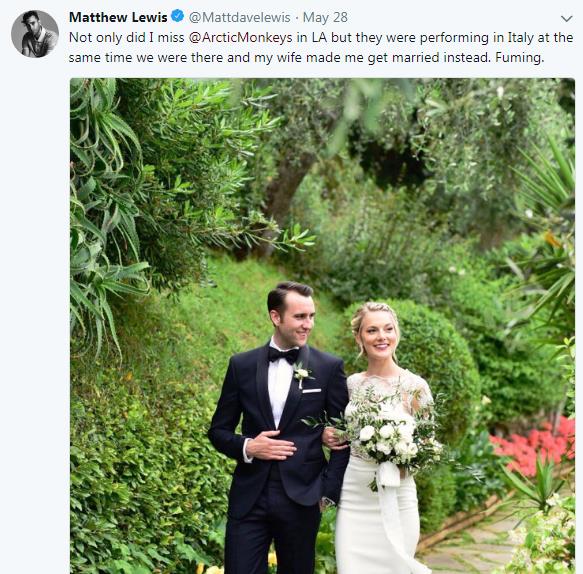Open the May 28 tweet timestamp

(x=325, y=17)
